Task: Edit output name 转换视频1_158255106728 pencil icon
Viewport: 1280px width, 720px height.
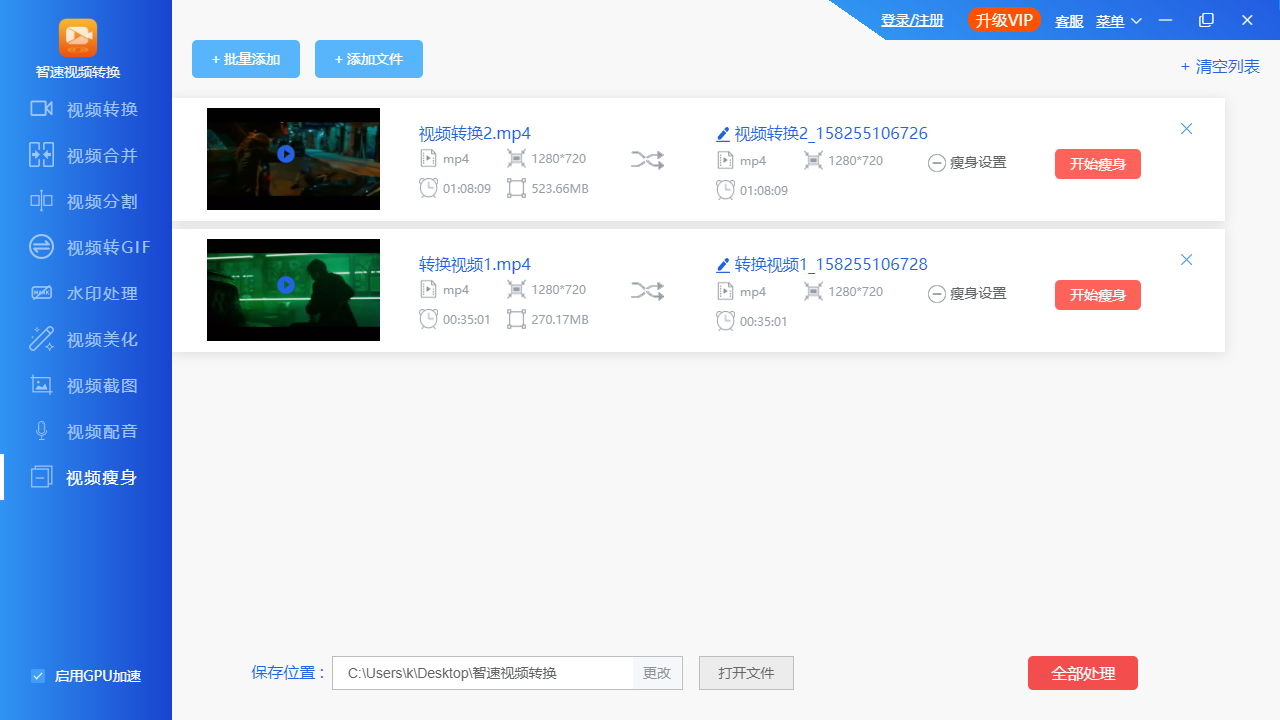Action: (723, 264)
